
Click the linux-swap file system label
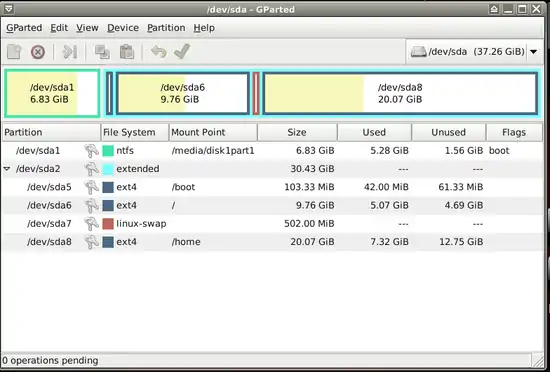(x=141, y=224)
